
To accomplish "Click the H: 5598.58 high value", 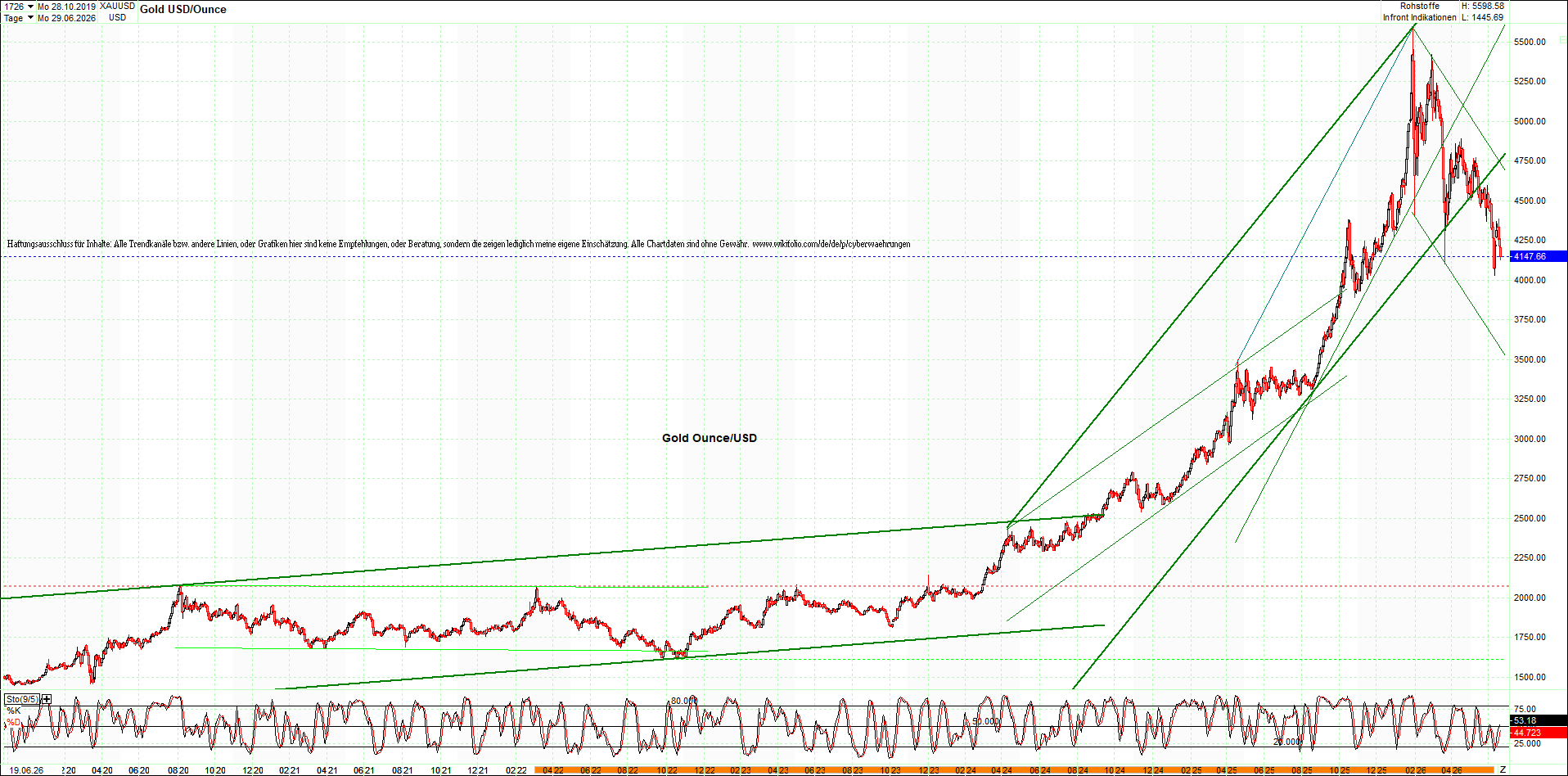I will (x=1482, y=6).
